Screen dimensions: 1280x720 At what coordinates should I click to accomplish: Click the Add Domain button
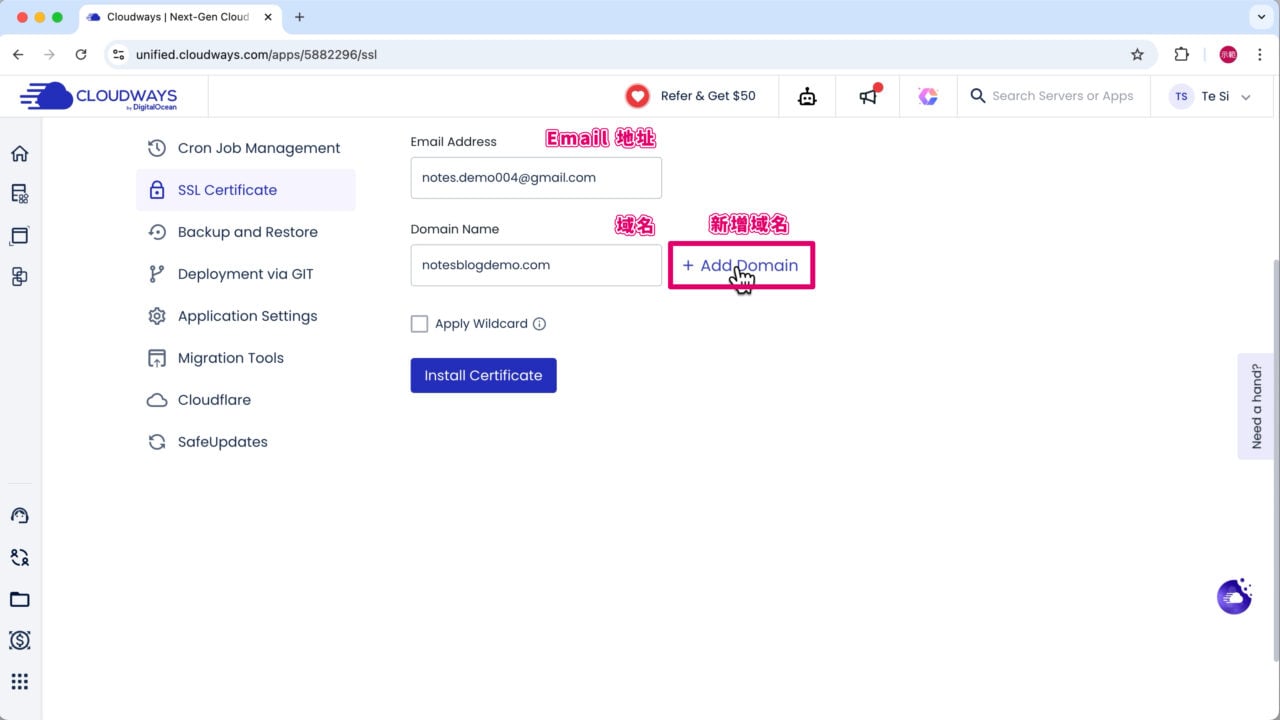(741, 266)
